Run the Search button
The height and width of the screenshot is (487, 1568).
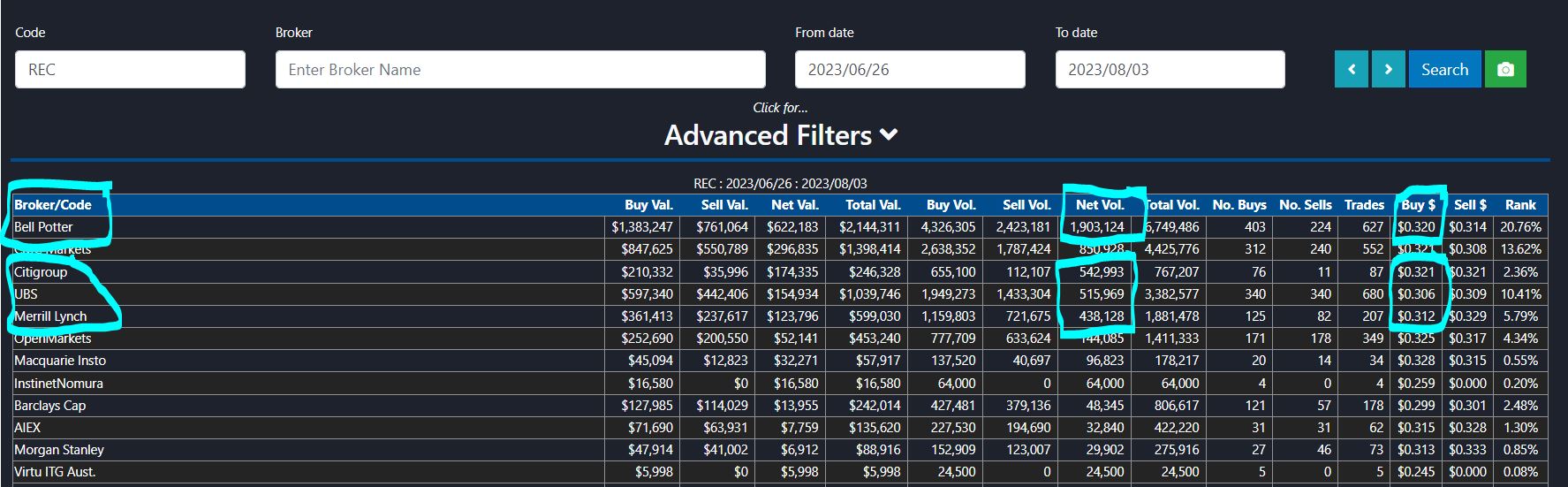coord(1444,69)
